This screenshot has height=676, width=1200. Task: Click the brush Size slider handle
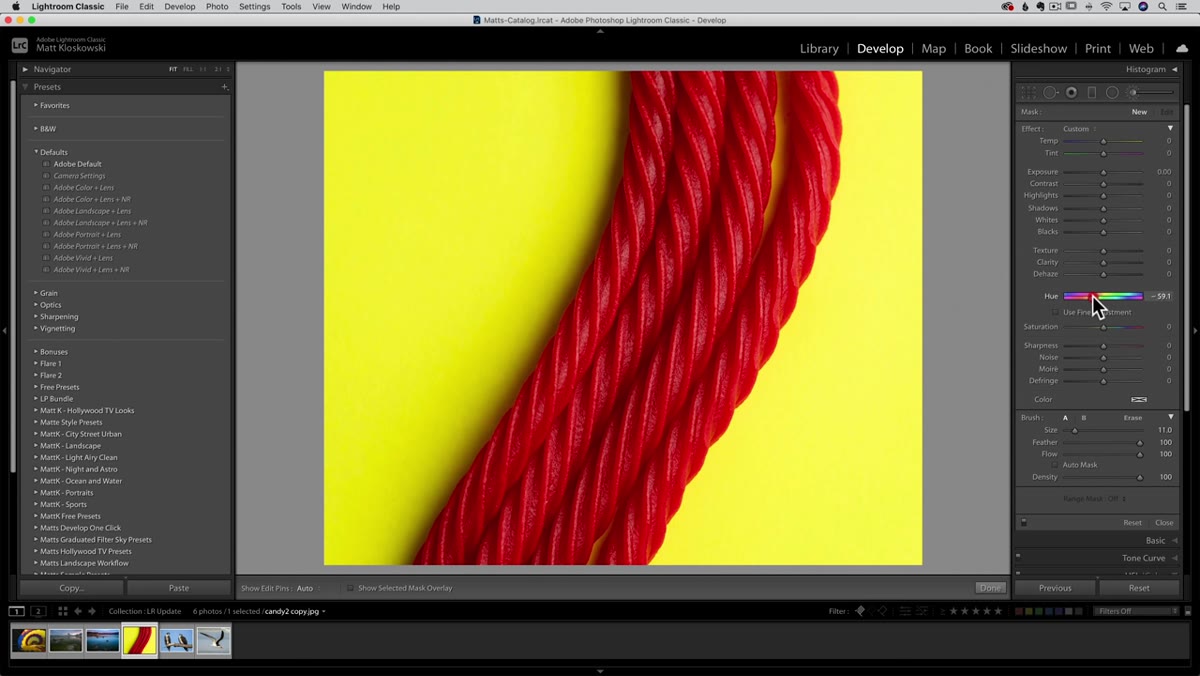click(x=1075, y=430)
